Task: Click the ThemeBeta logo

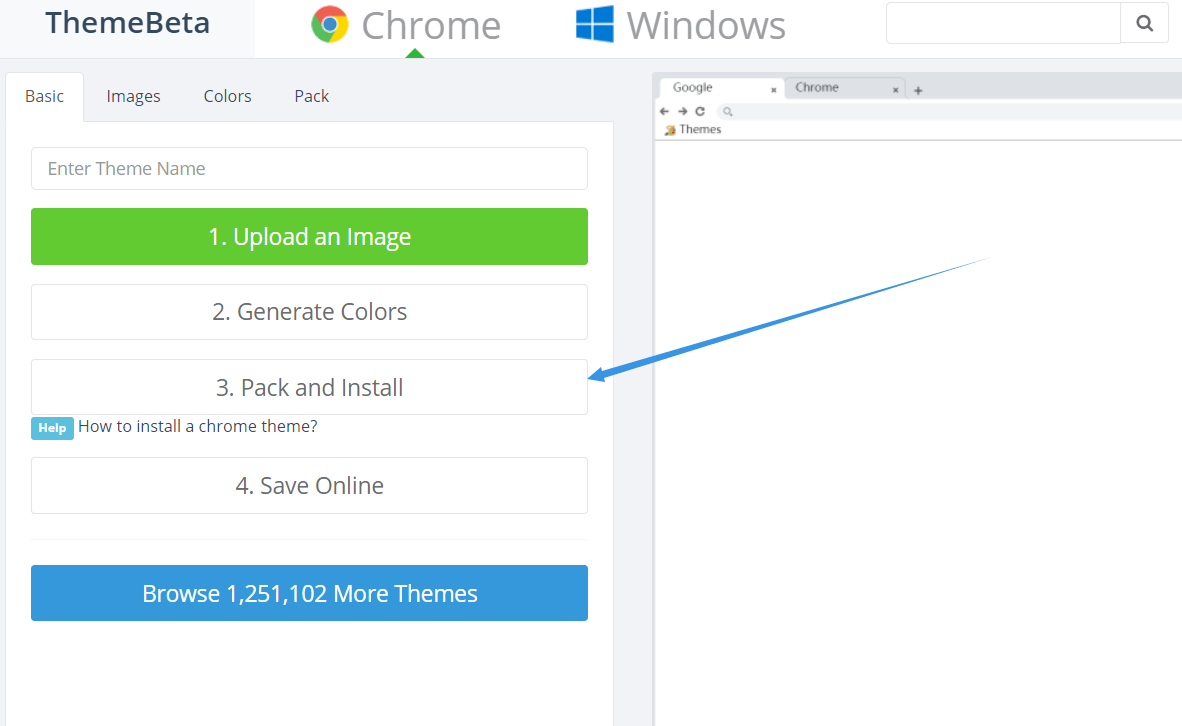Action: click(127, 23)
